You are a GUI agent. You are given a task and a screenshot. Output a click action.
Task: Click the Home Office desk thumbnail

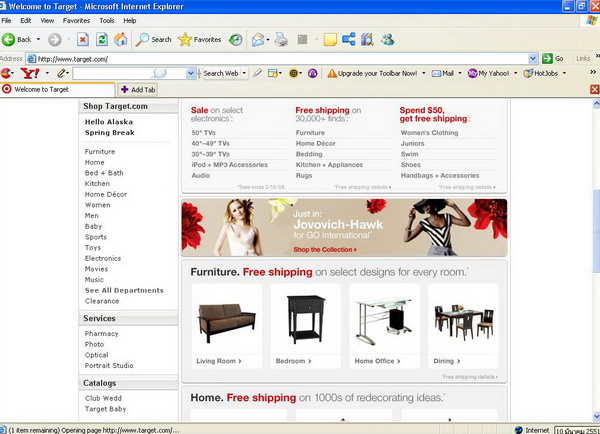point(384,321)
